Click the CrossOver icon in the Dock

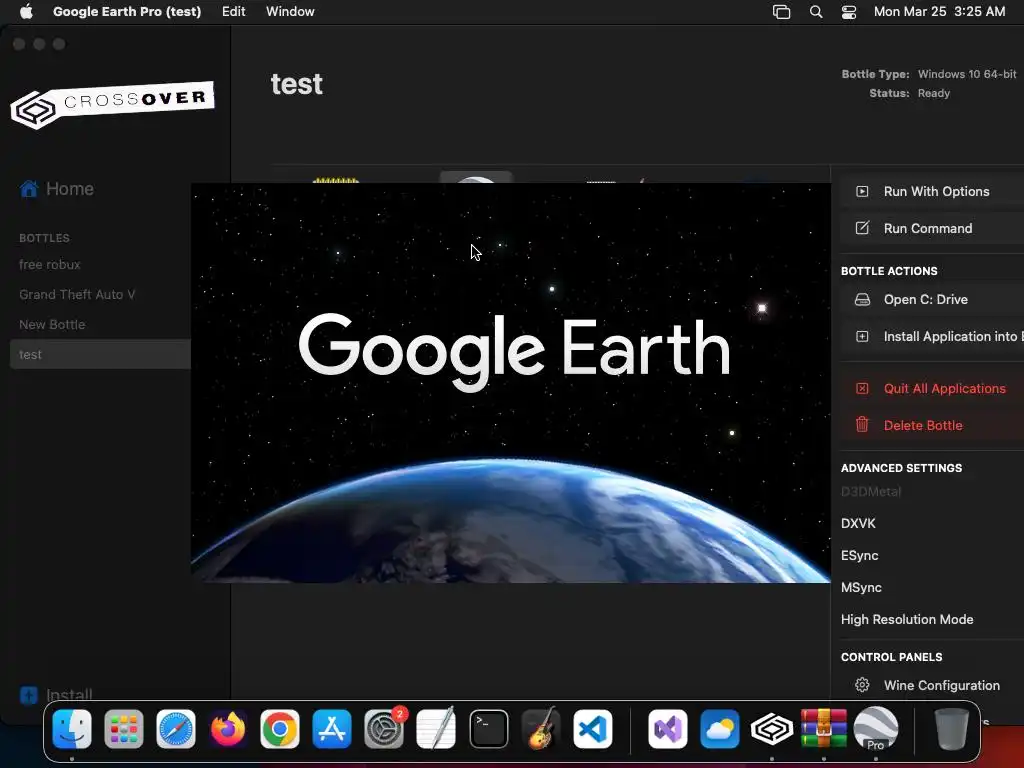772,729
